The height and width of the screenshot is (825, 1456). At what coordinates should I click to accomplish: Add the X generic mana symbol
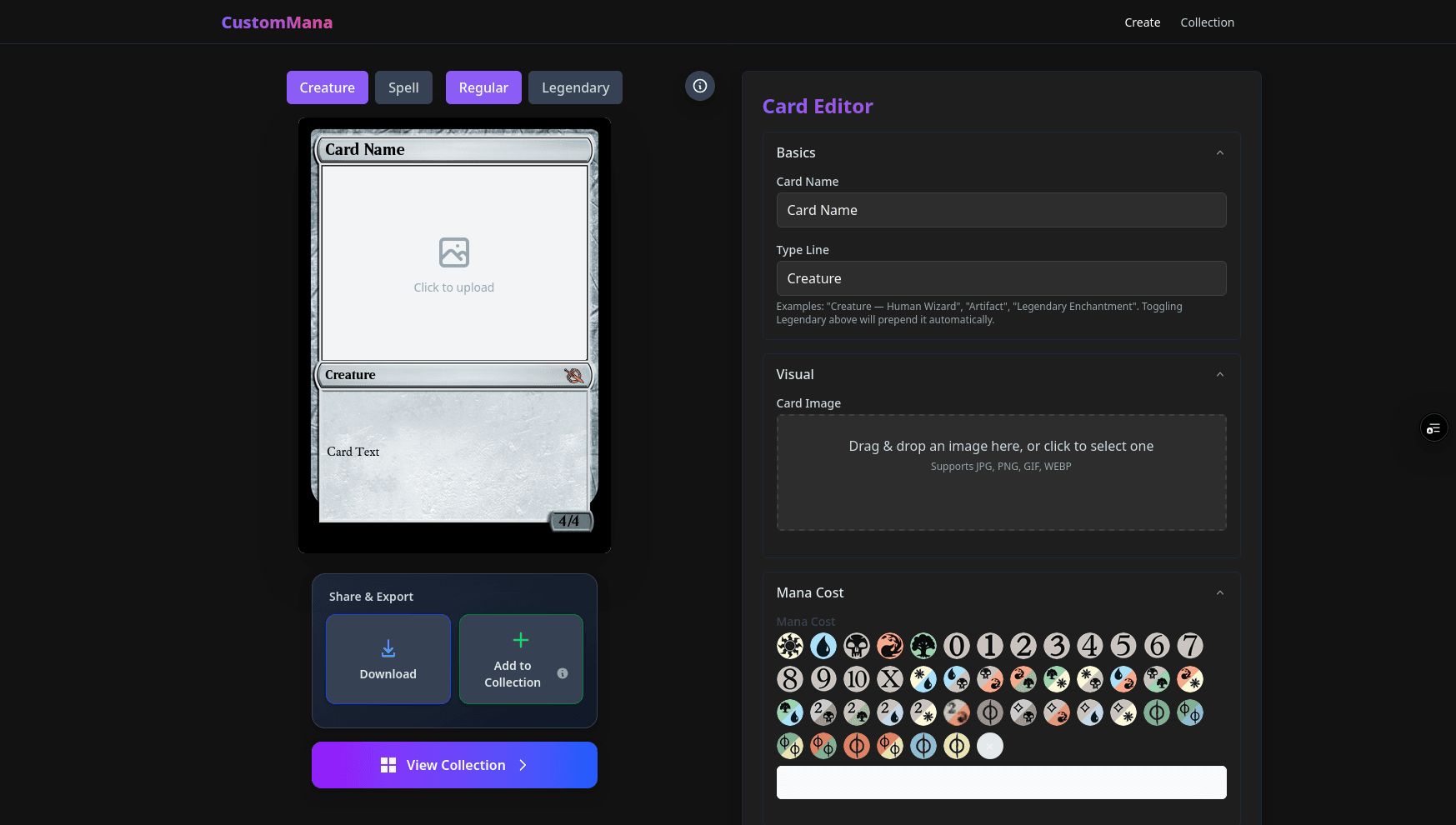[x=889, y=679]
